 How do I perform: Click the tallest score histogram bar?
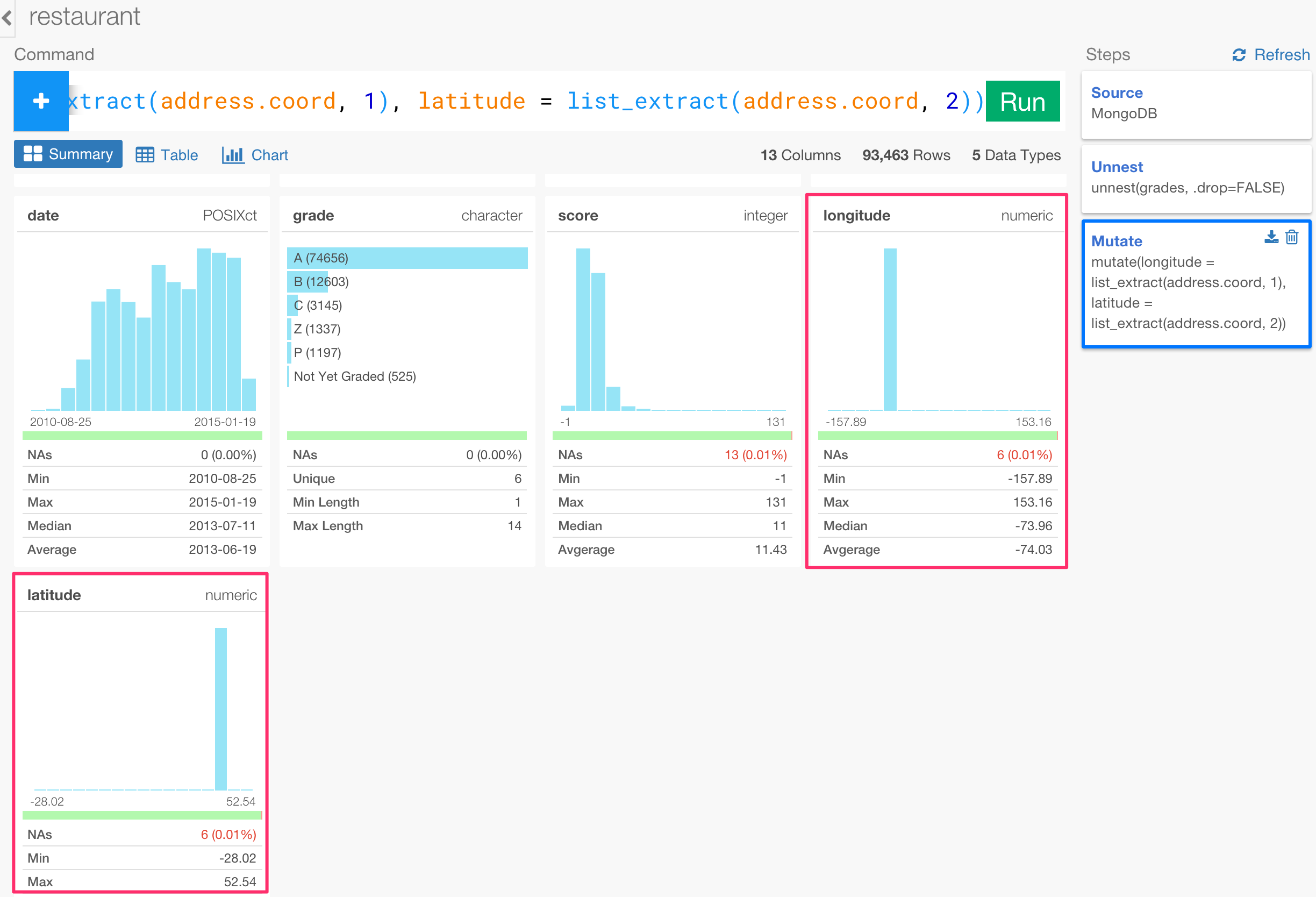pos(583,329)
